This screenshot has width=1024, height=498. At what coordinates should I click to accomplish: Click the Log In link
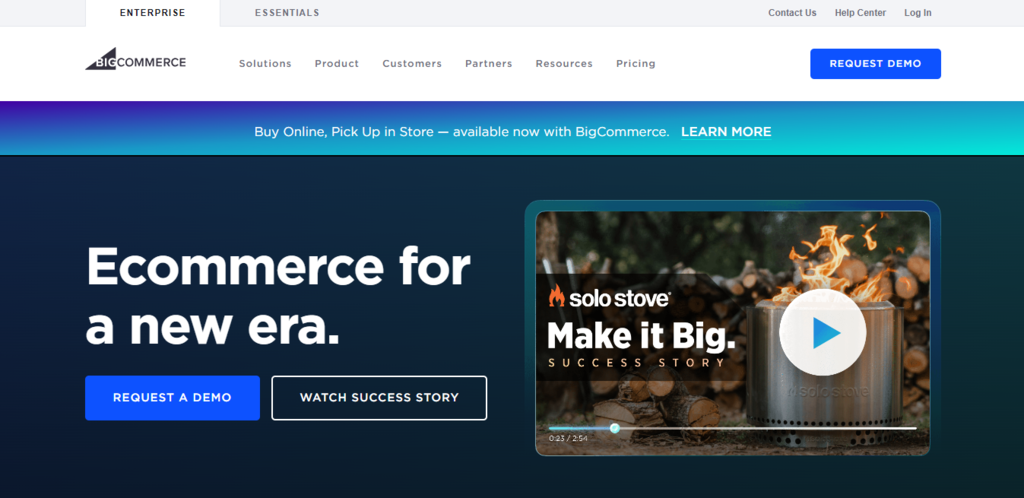[x=918, y=13]
